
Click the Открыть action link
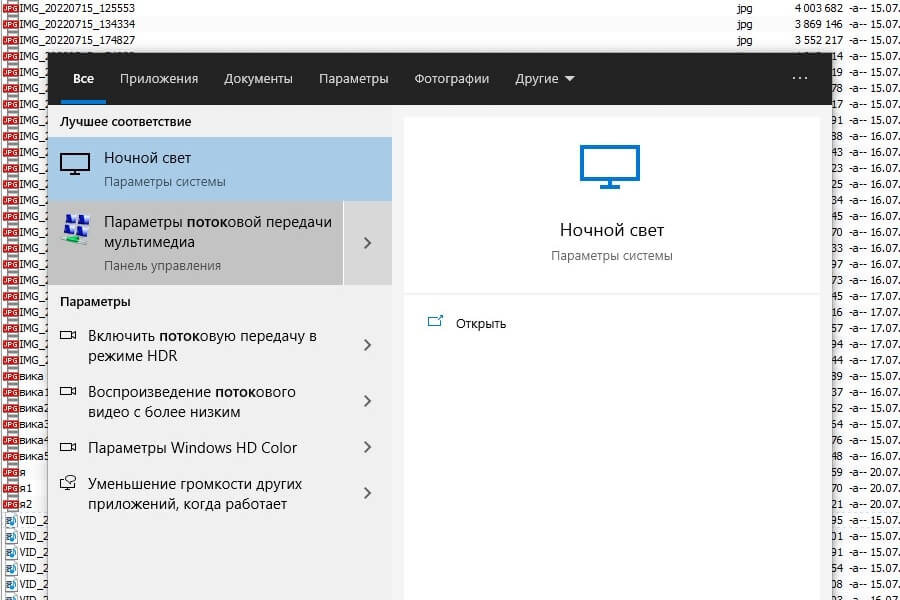pos(481,324)
